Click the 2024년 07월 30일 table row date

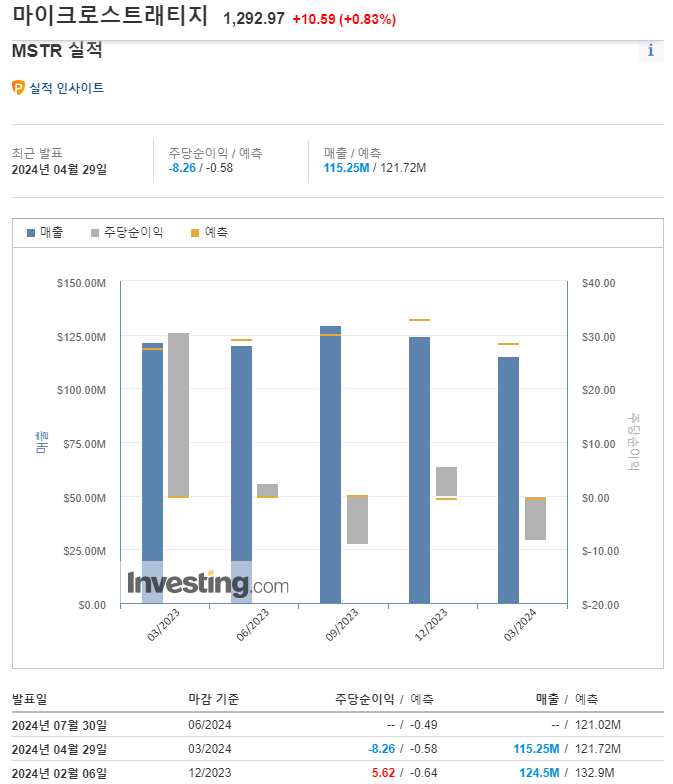point(60,725)
